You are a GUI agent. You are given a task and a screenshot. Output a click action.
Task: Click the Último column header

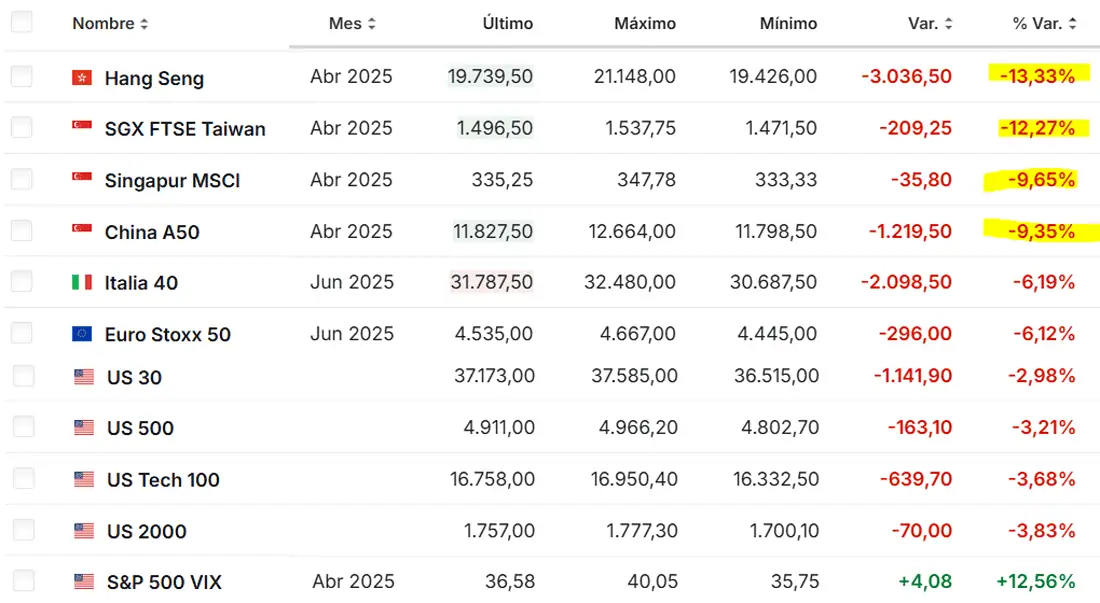point(507,23)
